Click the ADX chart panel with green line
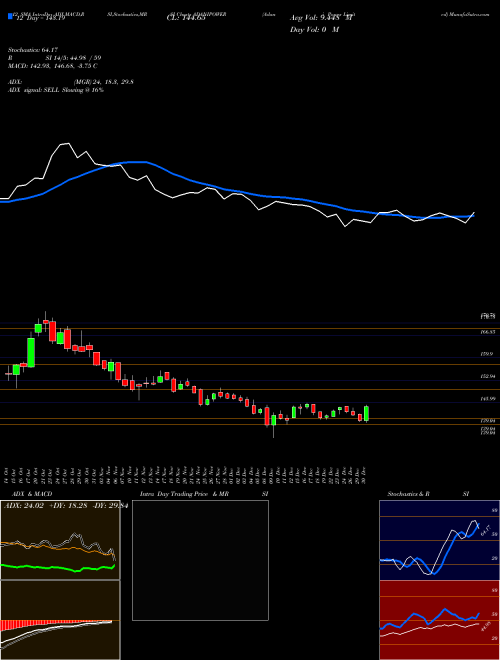This screenshot has height=660, width=500. pyautogui.click(x=60, y=540)
